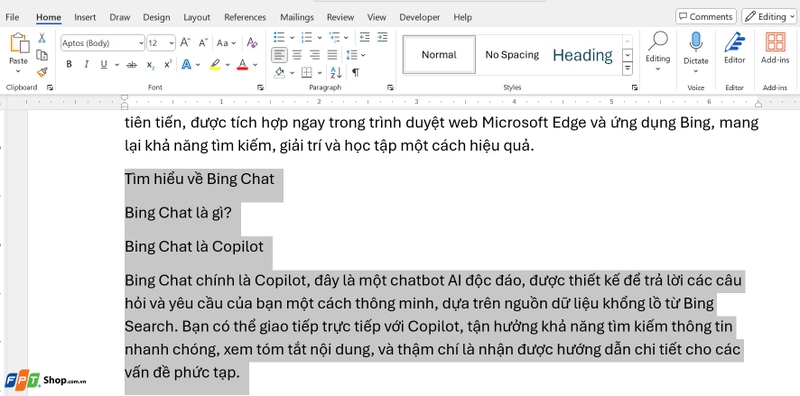Sort the selection with the A-Z icon
800x396 pixels.
click(x=336, y=72)
